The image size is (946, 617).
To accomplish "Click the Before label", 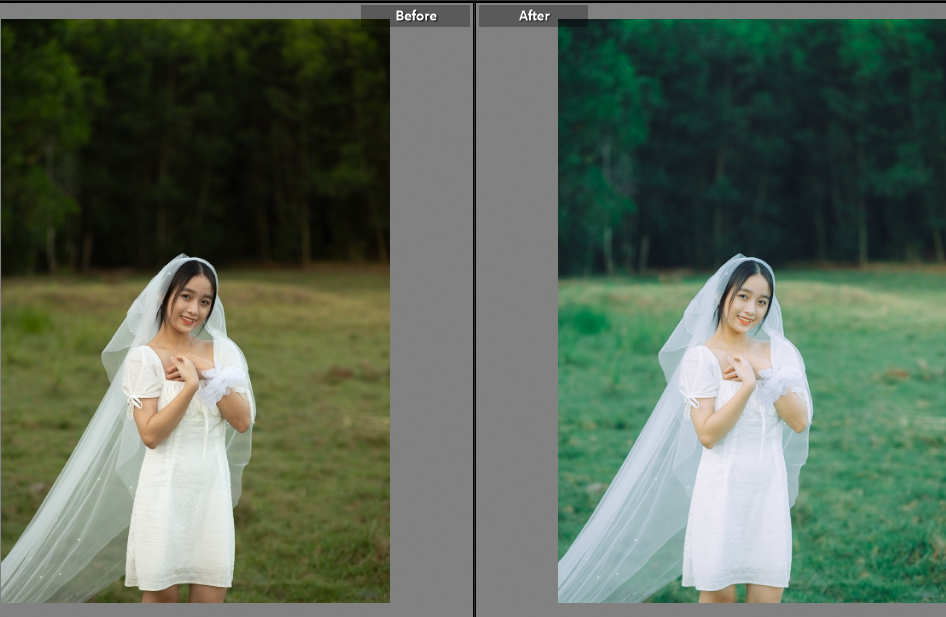I will point(416,15).
